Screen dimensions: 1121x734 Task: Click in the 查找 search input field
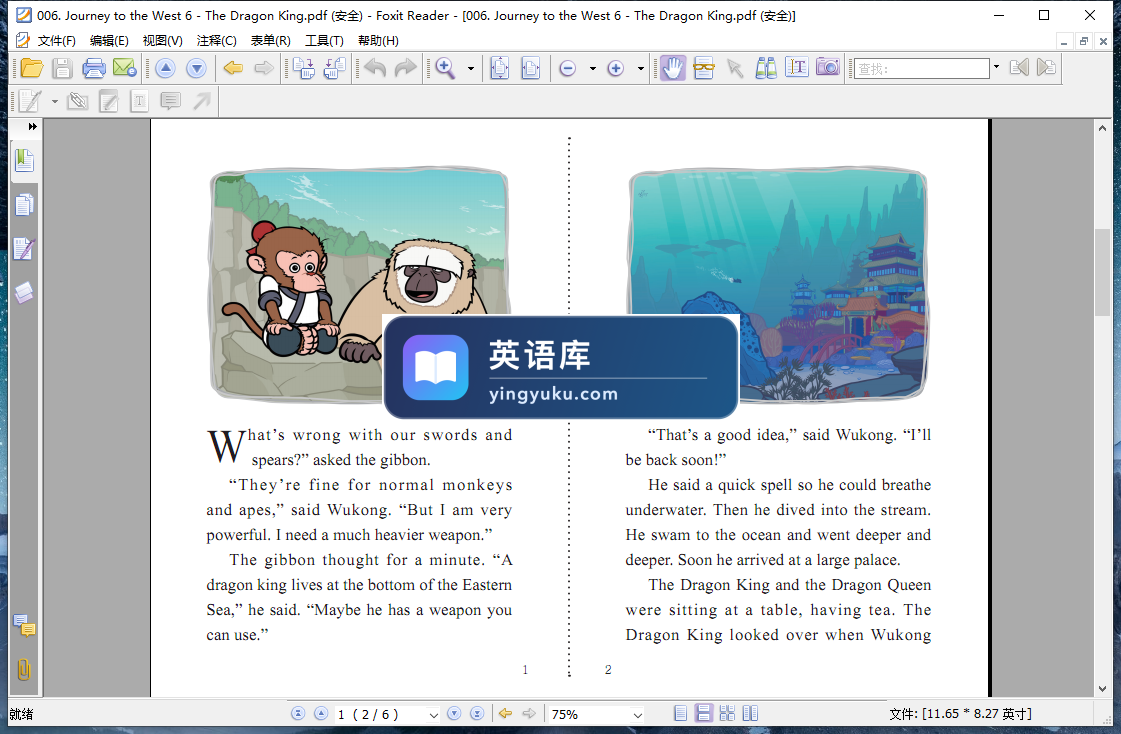pos(922,69)
